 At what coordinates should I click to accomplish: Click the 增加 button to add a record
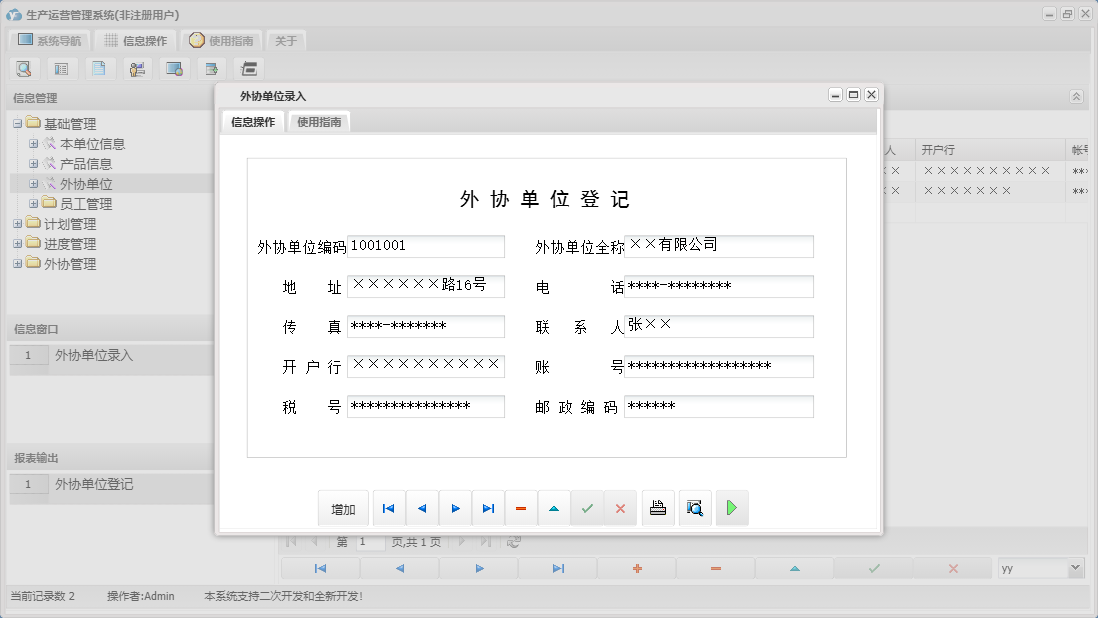[343, 508]
